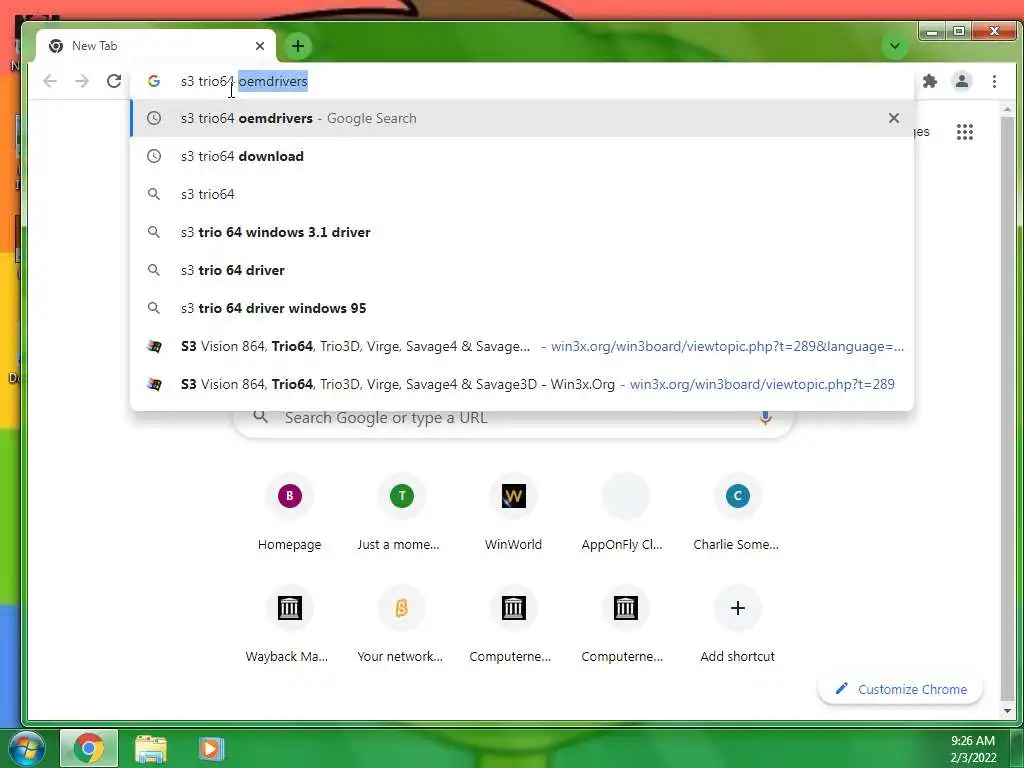Viewport: 1024px width, 768px height.
Task: Open S3 Vision 864 Win3x.Org result
Action: pos(522,384)
